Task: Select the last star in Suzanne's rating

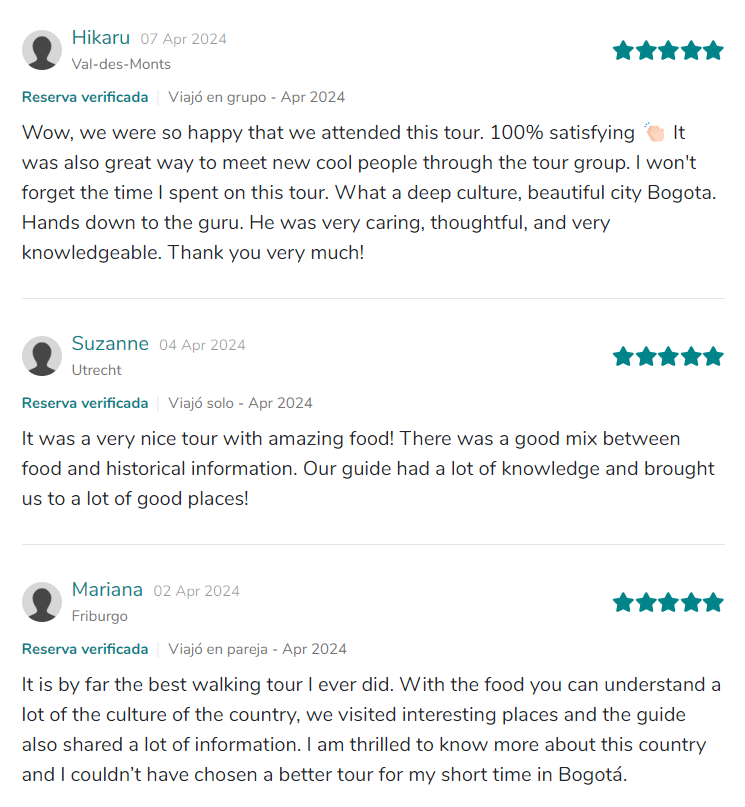Action: 713,355
